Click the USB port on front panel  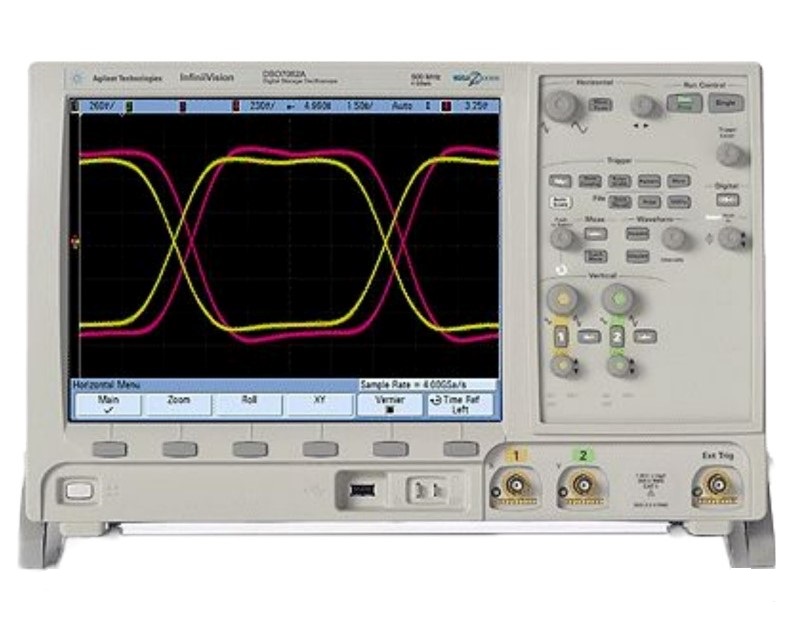[364, 490]
